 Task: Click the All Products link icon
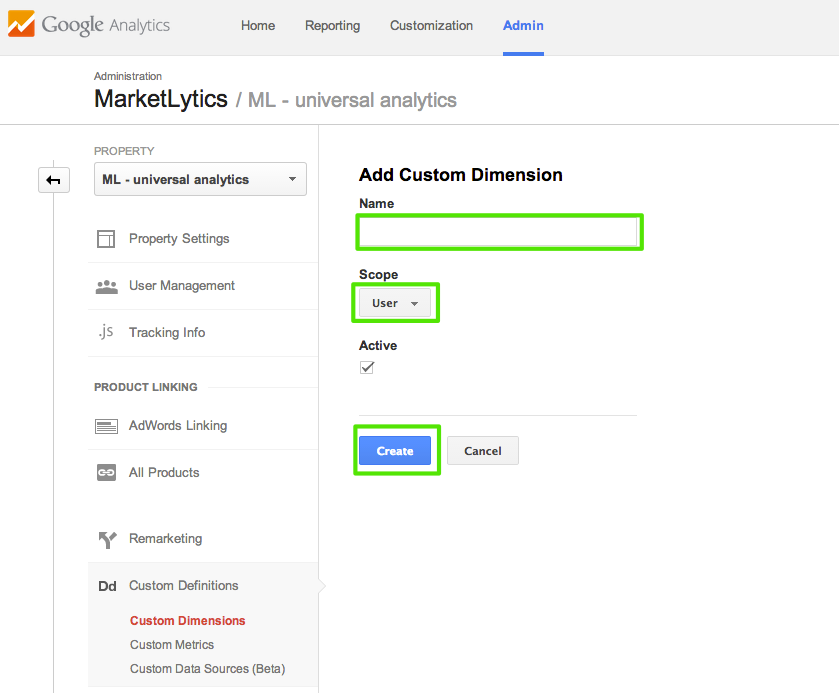106,473
